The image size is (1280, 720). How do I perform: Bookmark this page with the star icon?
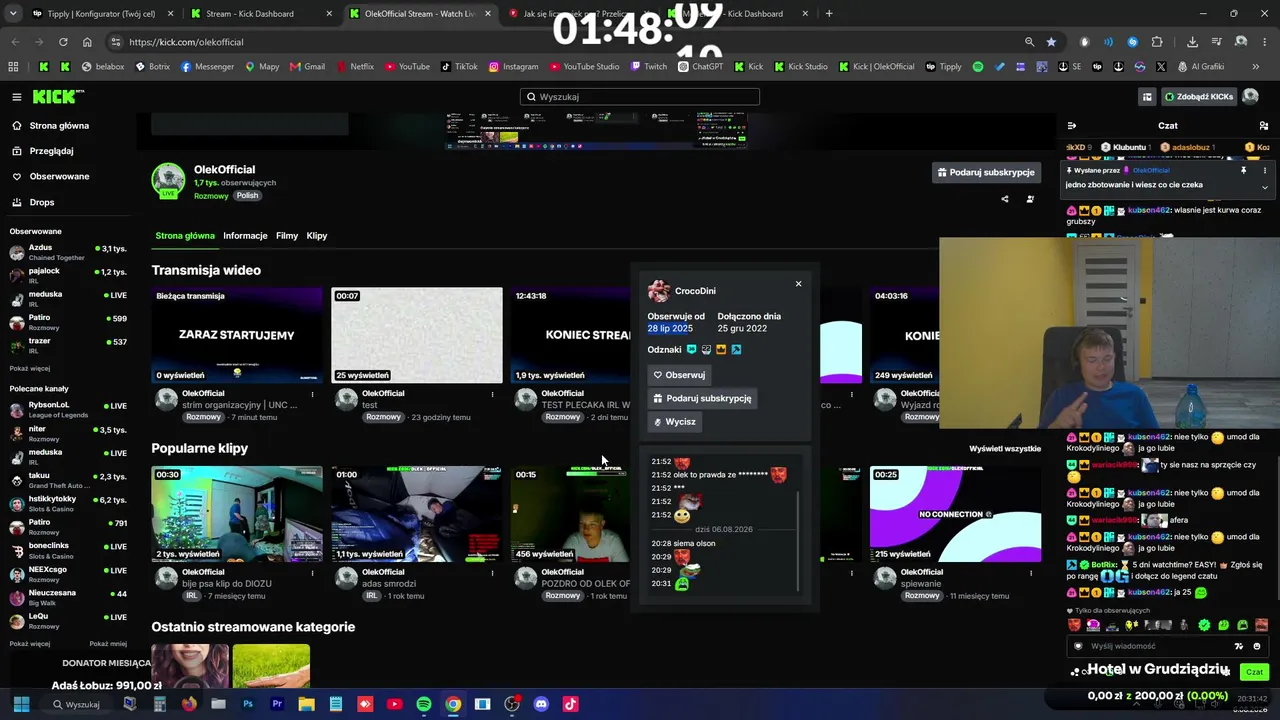click(x=1051, y=42)
